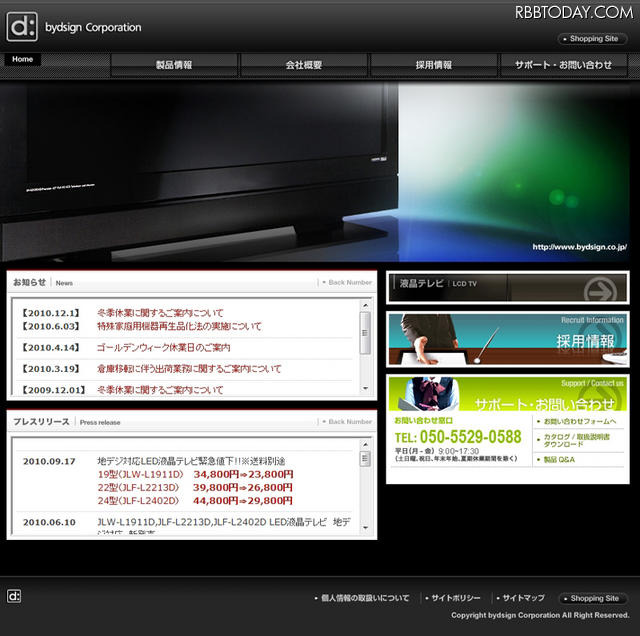The width and height of the screenshot is (640, 636).
Task: Click the お問い合わせフォームへ link
Action: click(580, 421)
